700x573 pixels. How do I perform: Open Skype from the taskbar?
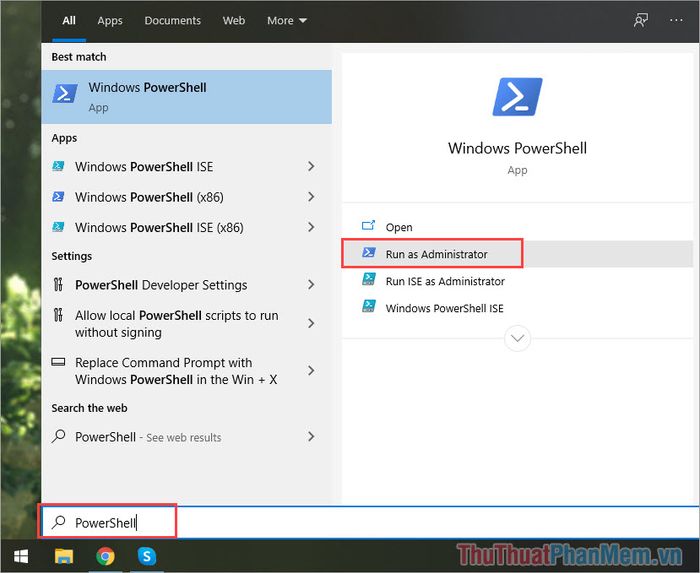(x=147, y=555)
